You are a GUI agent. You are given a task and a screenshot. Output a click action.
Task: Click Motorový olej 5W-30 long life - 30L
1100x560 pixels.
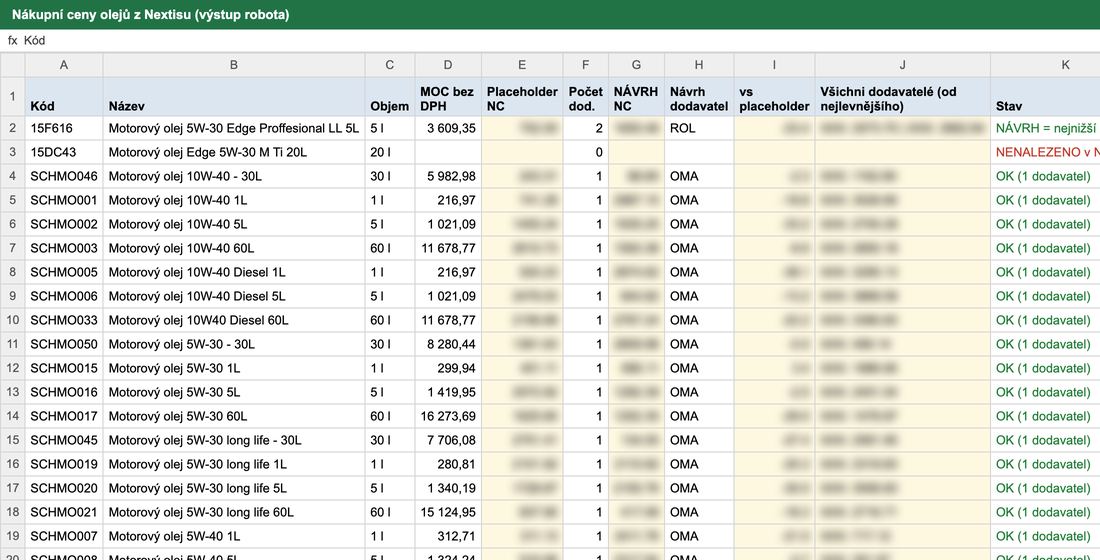coord(234,440)
